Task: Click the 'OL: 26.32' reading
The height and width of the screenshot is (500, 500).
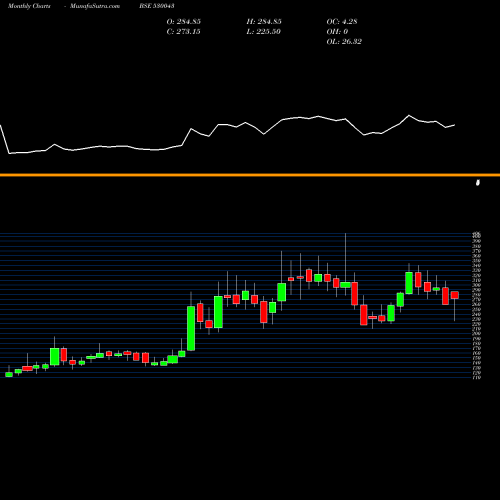Action: point(344,42)
